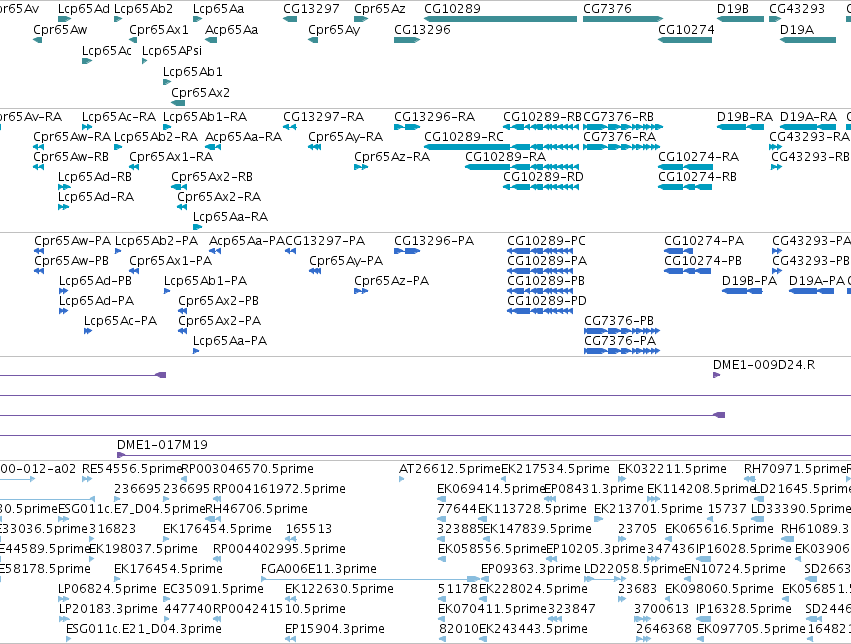Select the CG43293 gene label

point(797,9)
